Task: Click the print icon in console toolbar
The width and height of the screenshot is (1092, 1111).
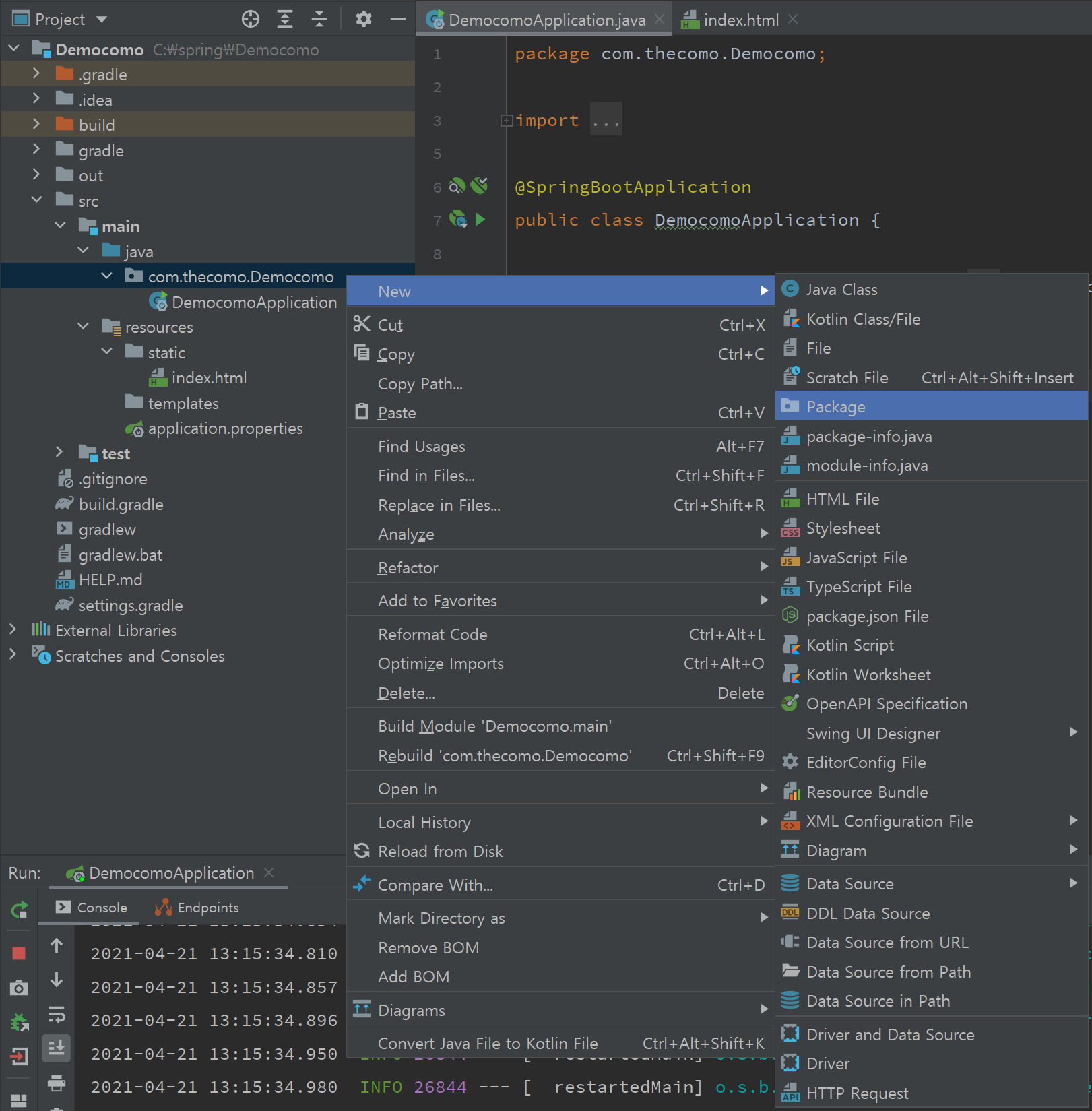Action: coord(57,1083)
